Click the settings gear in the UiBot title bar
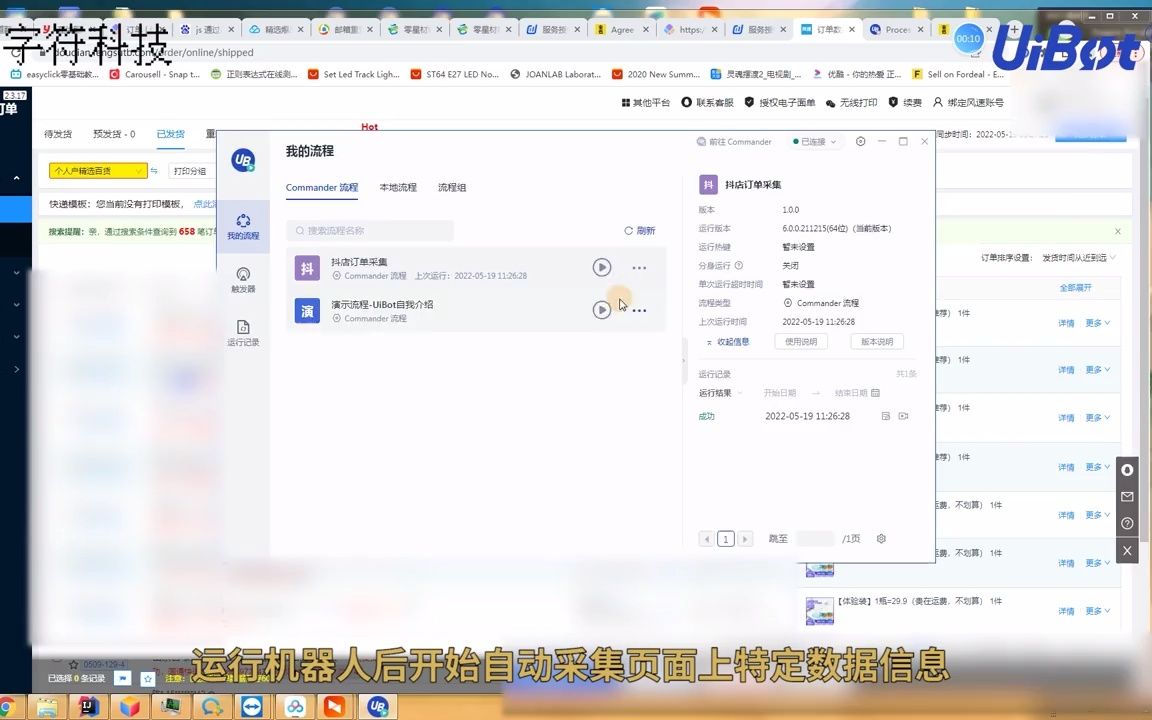Image resolution: width=1152 pixels, height=720 pixels. coord(860,141)
